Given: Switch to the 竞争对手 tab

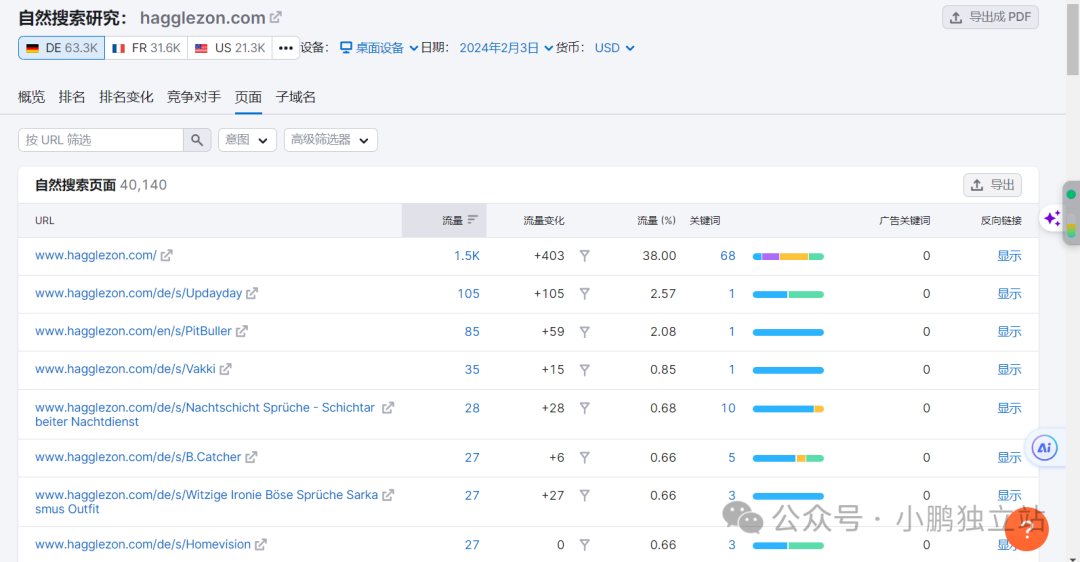Looking at the screenshot, I should pyautogui.click(x=194, y=97).
